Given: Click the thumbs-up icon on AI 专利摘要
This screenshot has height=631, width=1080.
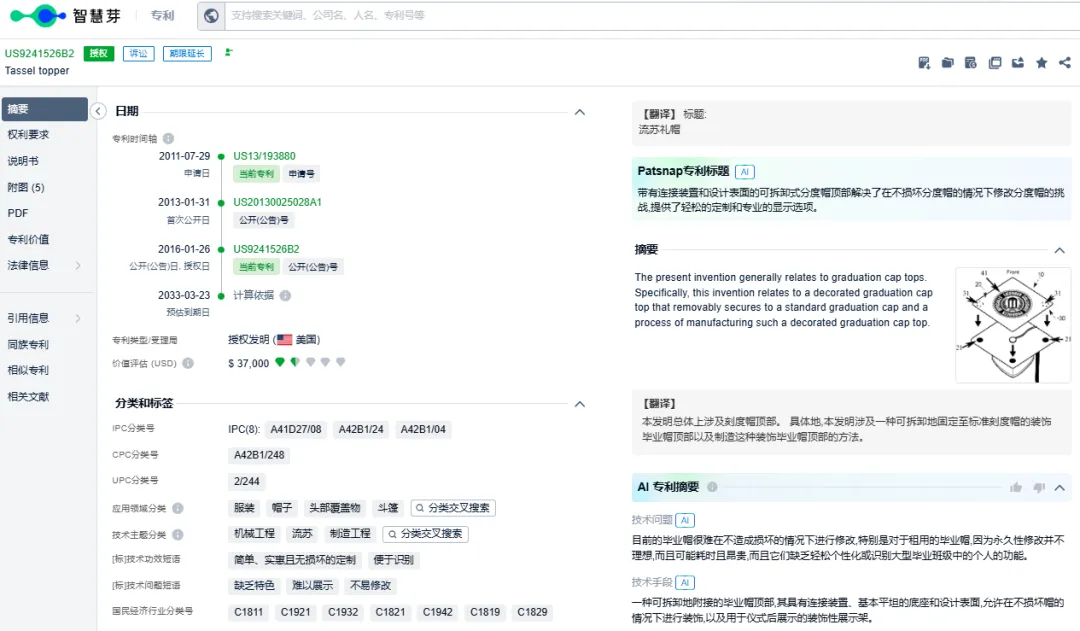Looking at the screenshot, I should (x=1016, y=488).
